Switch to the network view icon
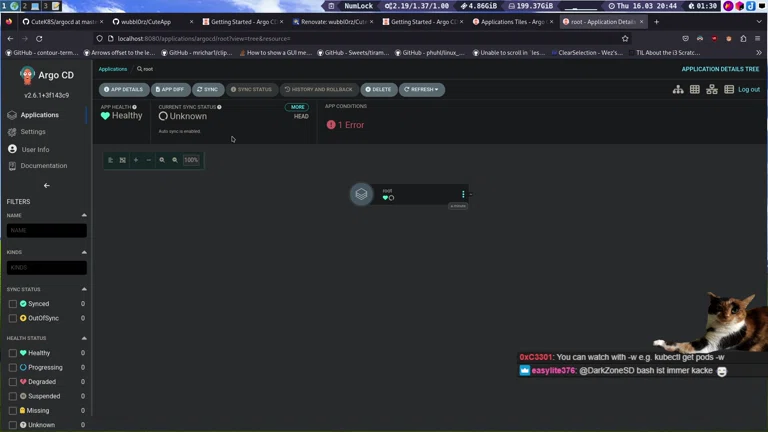 click(712, 89)
